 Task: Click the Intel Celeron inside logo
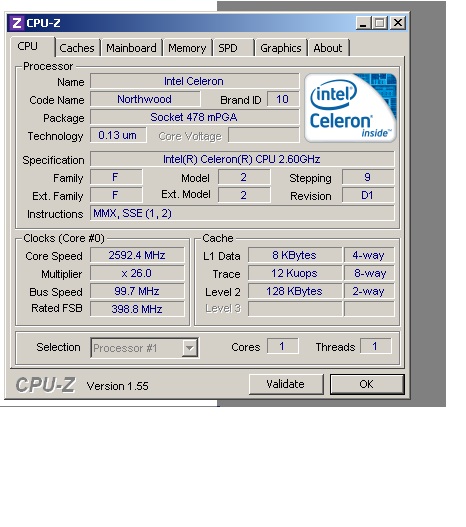(x=350, y=108)
